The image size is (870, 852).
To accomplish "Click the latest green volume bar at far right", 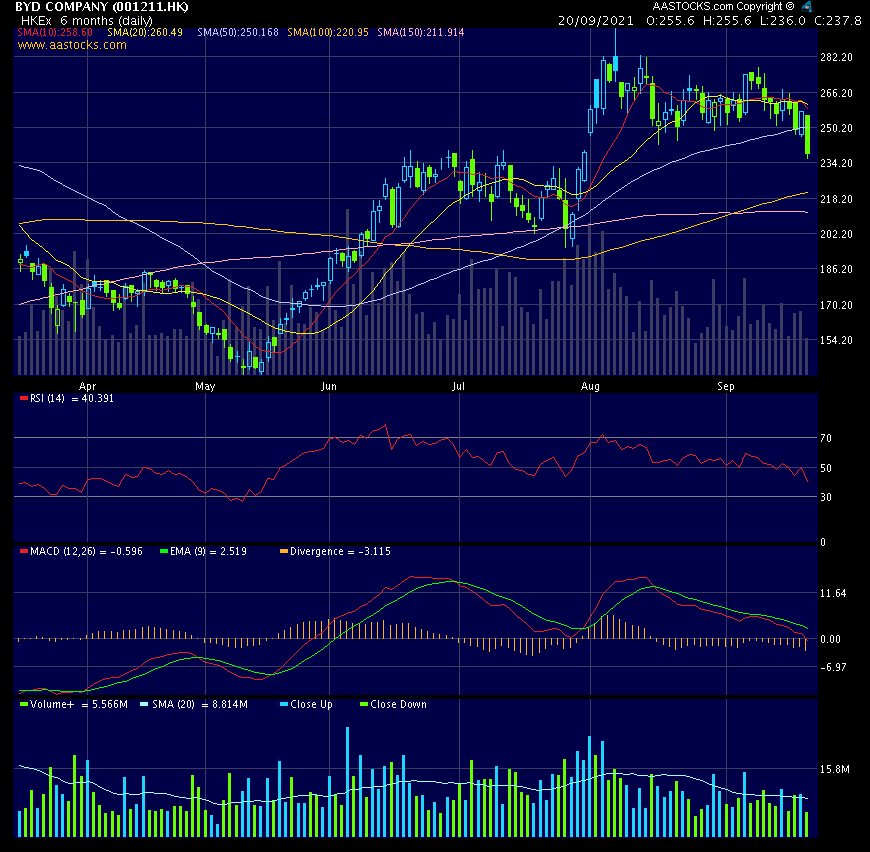I will (807, 824).
